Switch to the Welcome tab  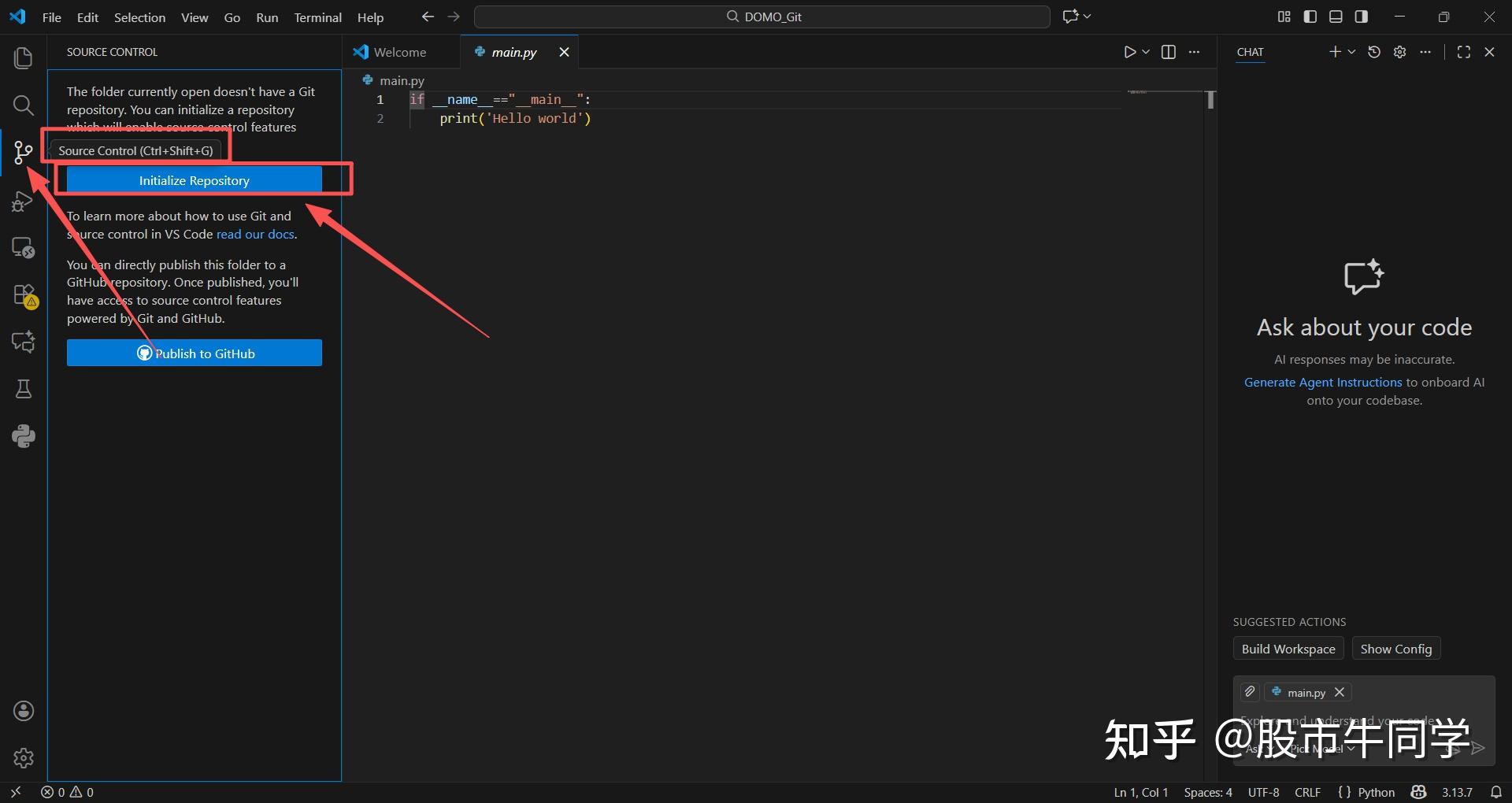pyautogui.click(x=398, y=52)
